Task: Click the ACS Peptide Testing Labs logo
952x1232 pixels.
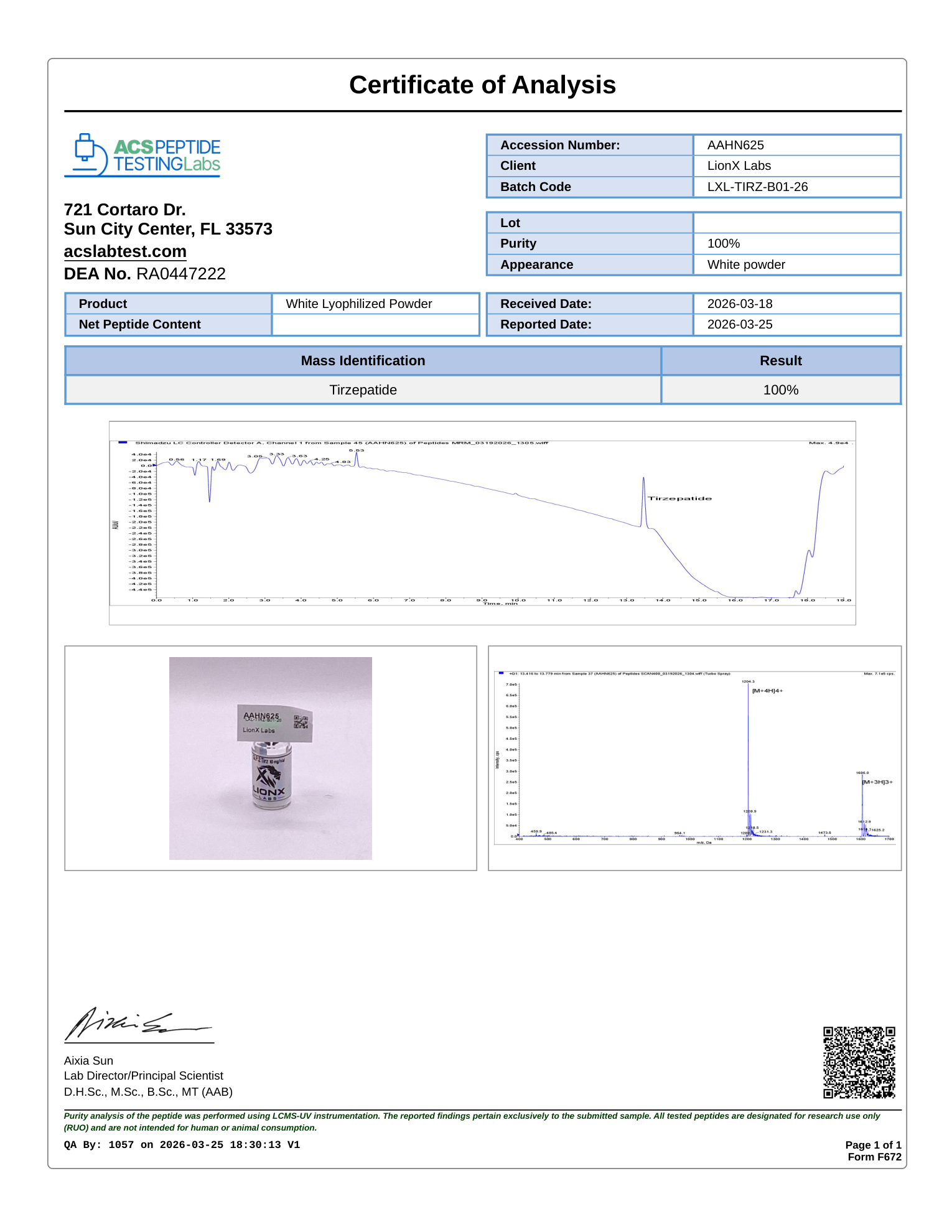Action: pos(142,155)
